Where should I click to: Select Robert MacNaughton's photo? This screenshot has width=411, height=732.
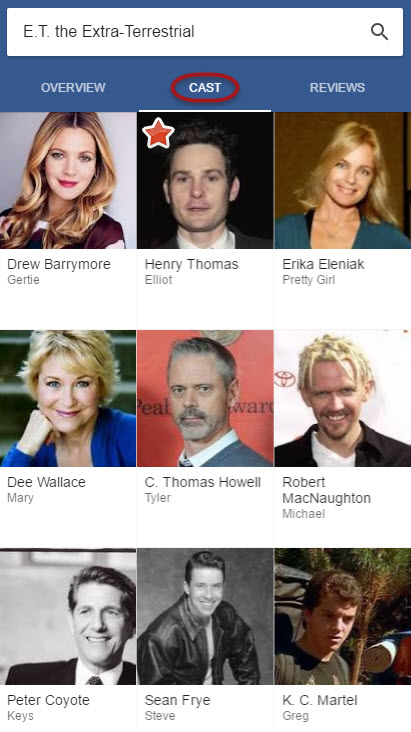pos(343,398)
